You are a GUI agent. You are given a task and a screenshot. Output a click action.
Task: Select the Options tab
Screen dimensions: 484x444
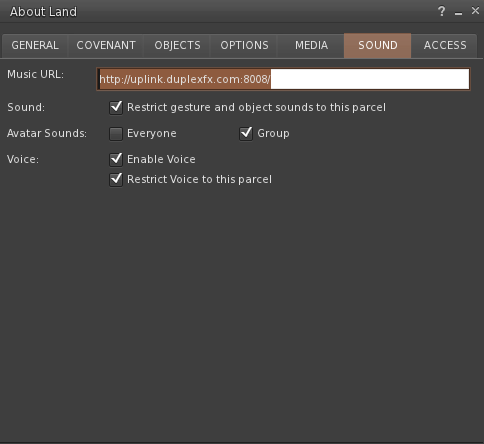[244, 45]
